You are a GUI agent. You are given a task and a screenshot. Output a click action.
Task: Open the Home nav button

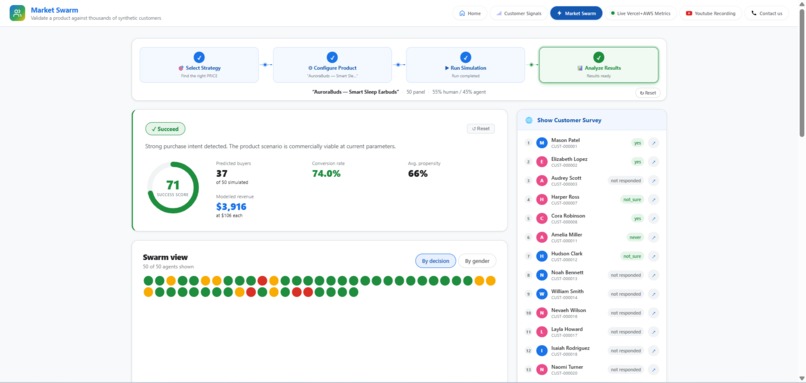tap(470, 13)
